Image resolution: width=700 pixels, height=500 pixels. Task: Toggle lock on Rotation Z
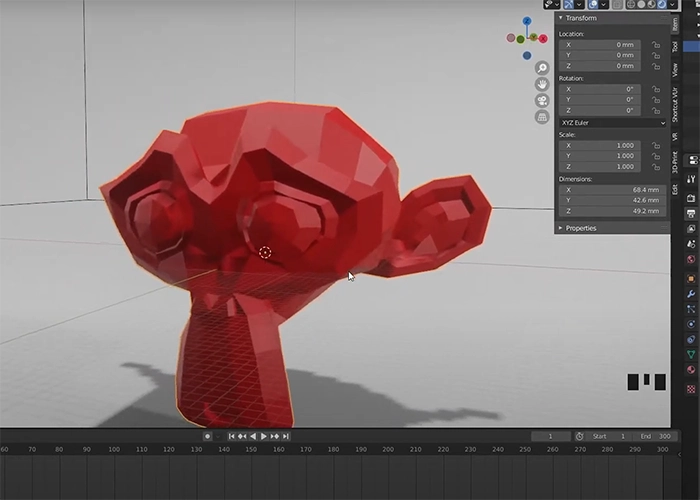(x=655, y=111)
